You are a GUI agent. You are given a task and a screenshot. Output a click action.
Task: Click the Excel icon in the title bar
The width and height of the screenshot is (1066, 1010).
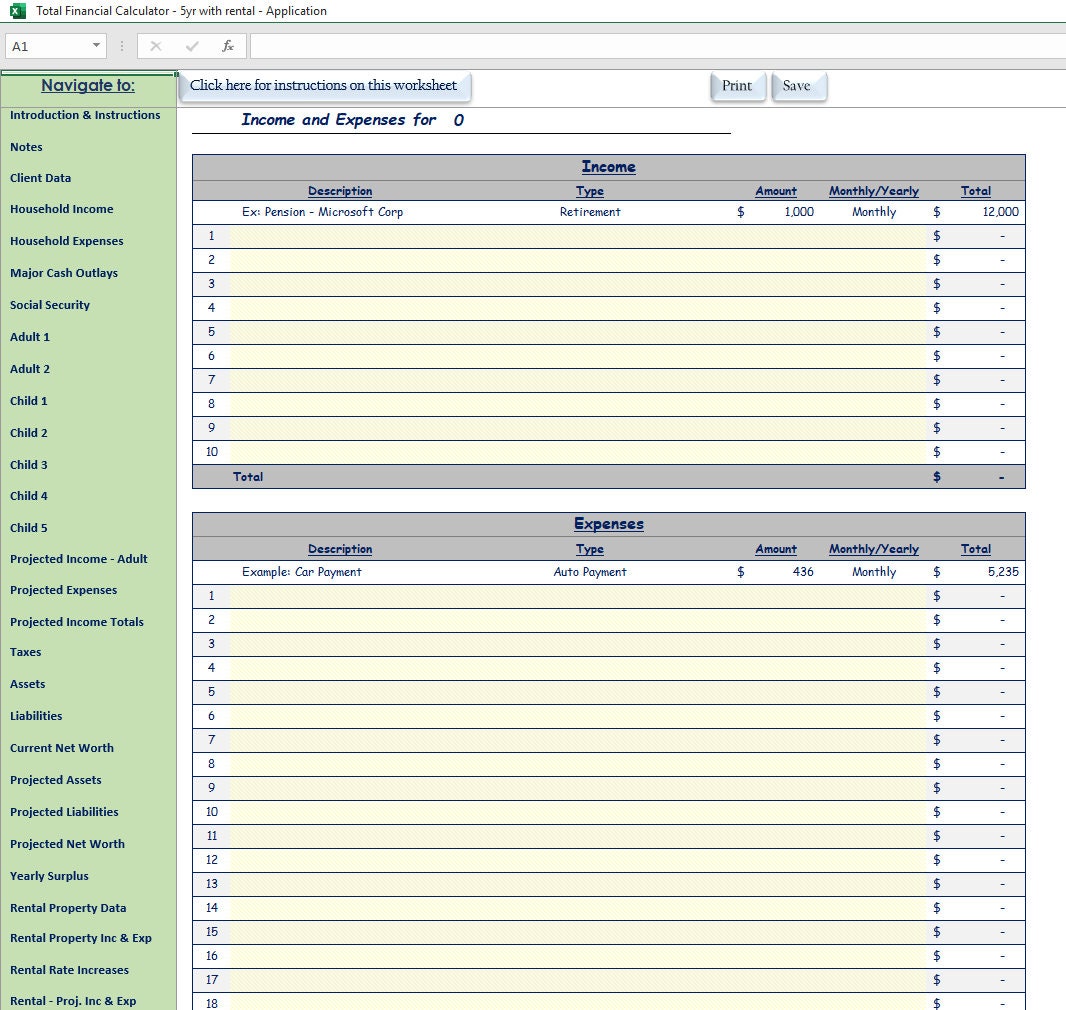click(x=16, y=11)
